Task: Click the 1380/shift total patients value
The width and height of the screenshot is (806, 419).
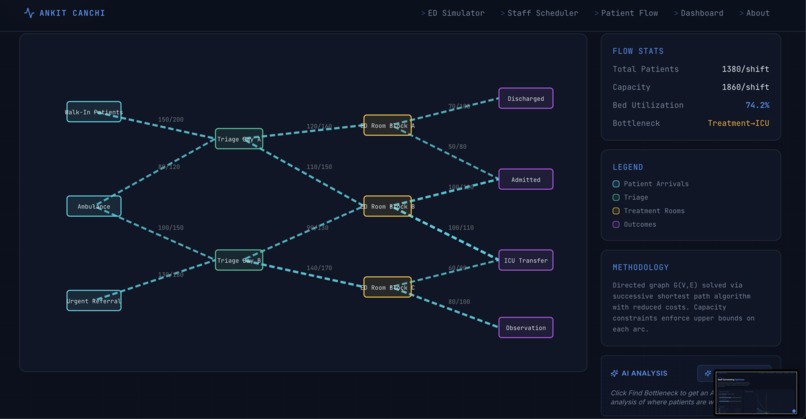Action: (745, 69)
